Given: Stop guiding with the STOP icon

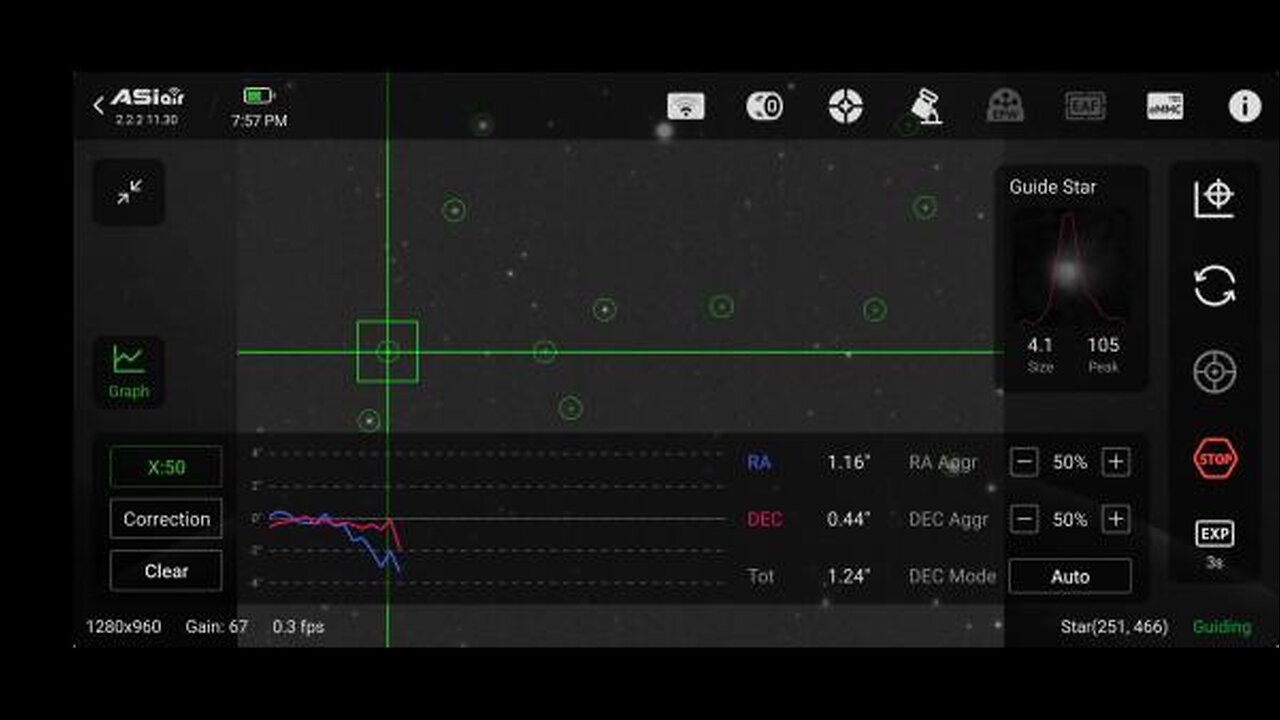Looking at the screenshot, I should pos(1215,459).
